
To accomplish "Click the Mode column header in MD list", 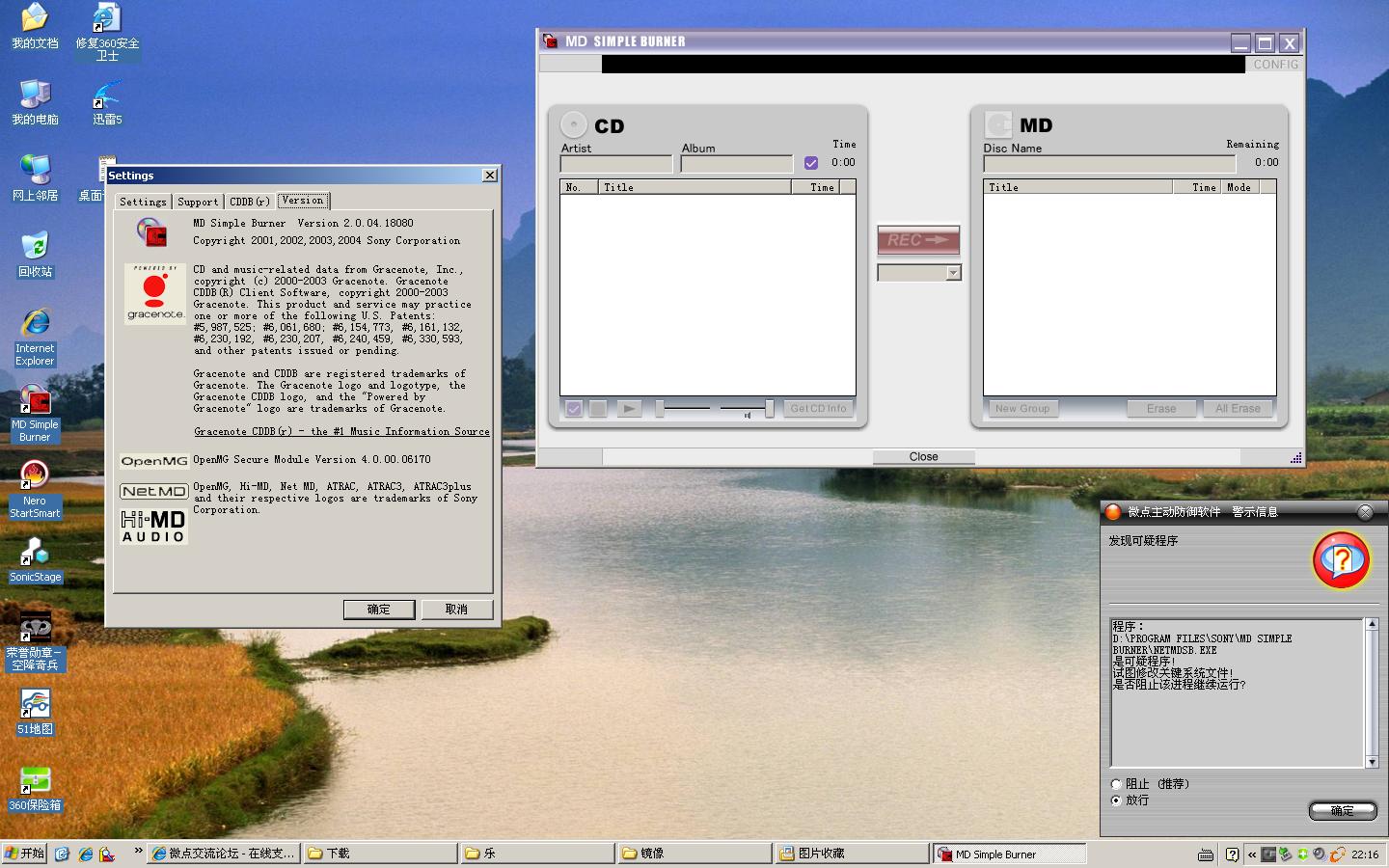I will (1240, 187).
